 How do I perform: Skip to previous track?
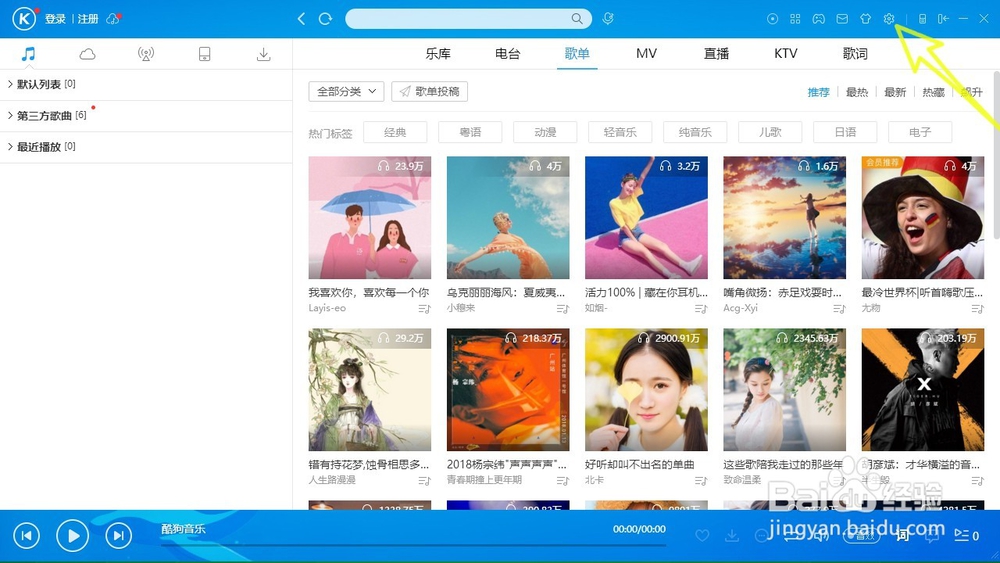pos(27,536)
